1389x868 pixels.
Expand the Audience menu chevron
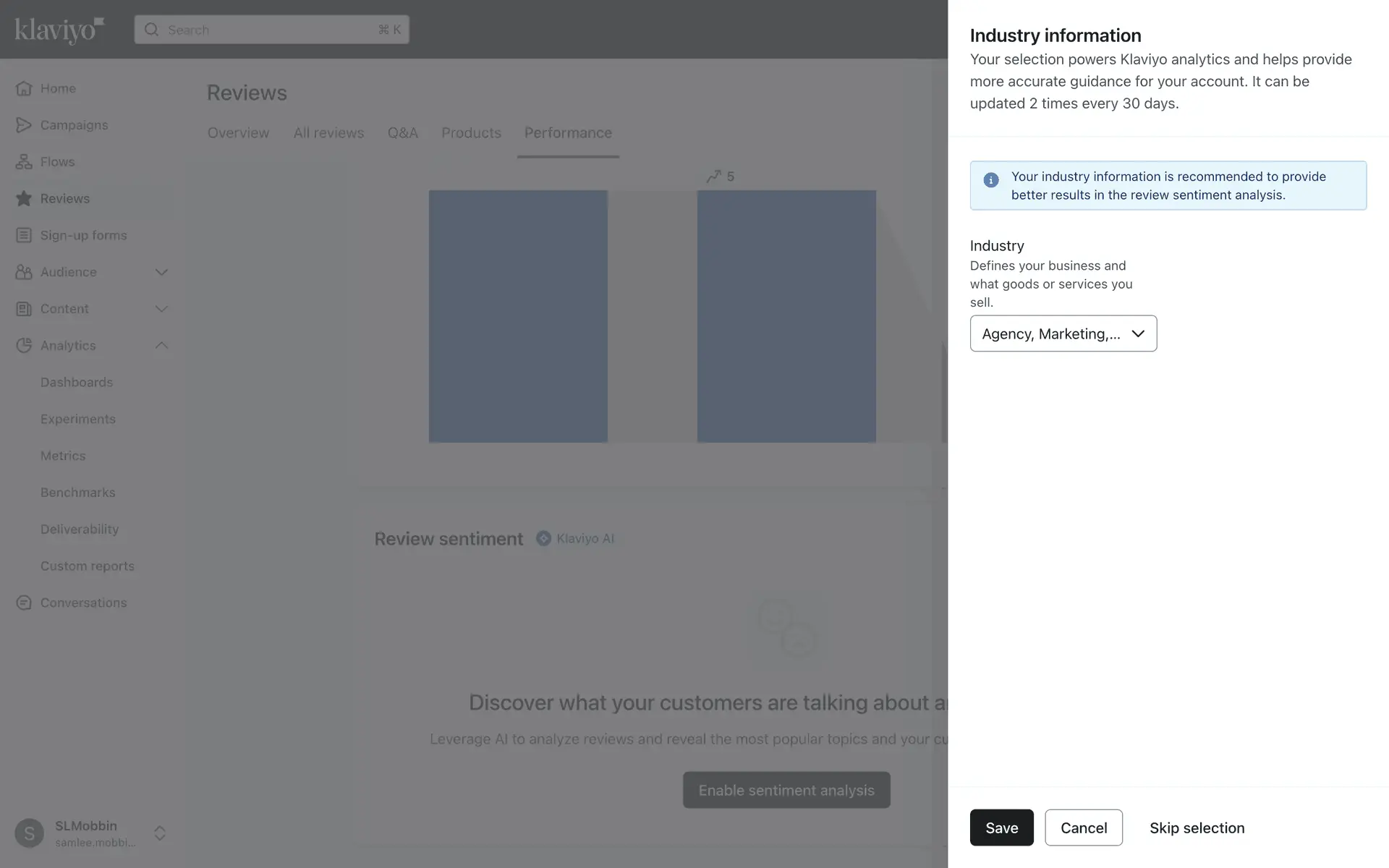tap(161, 272)
